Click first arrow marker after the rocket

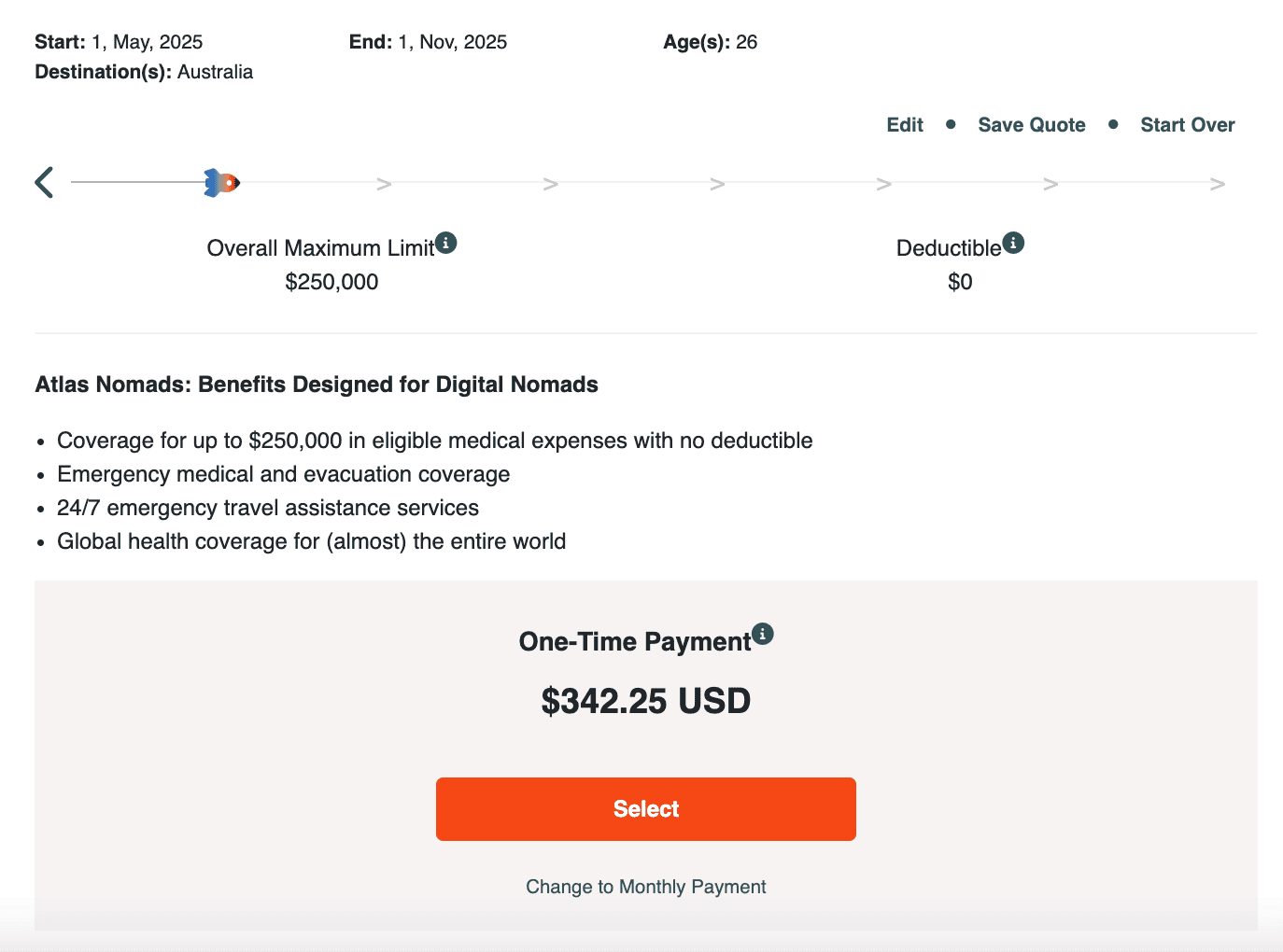pos(384,184)
